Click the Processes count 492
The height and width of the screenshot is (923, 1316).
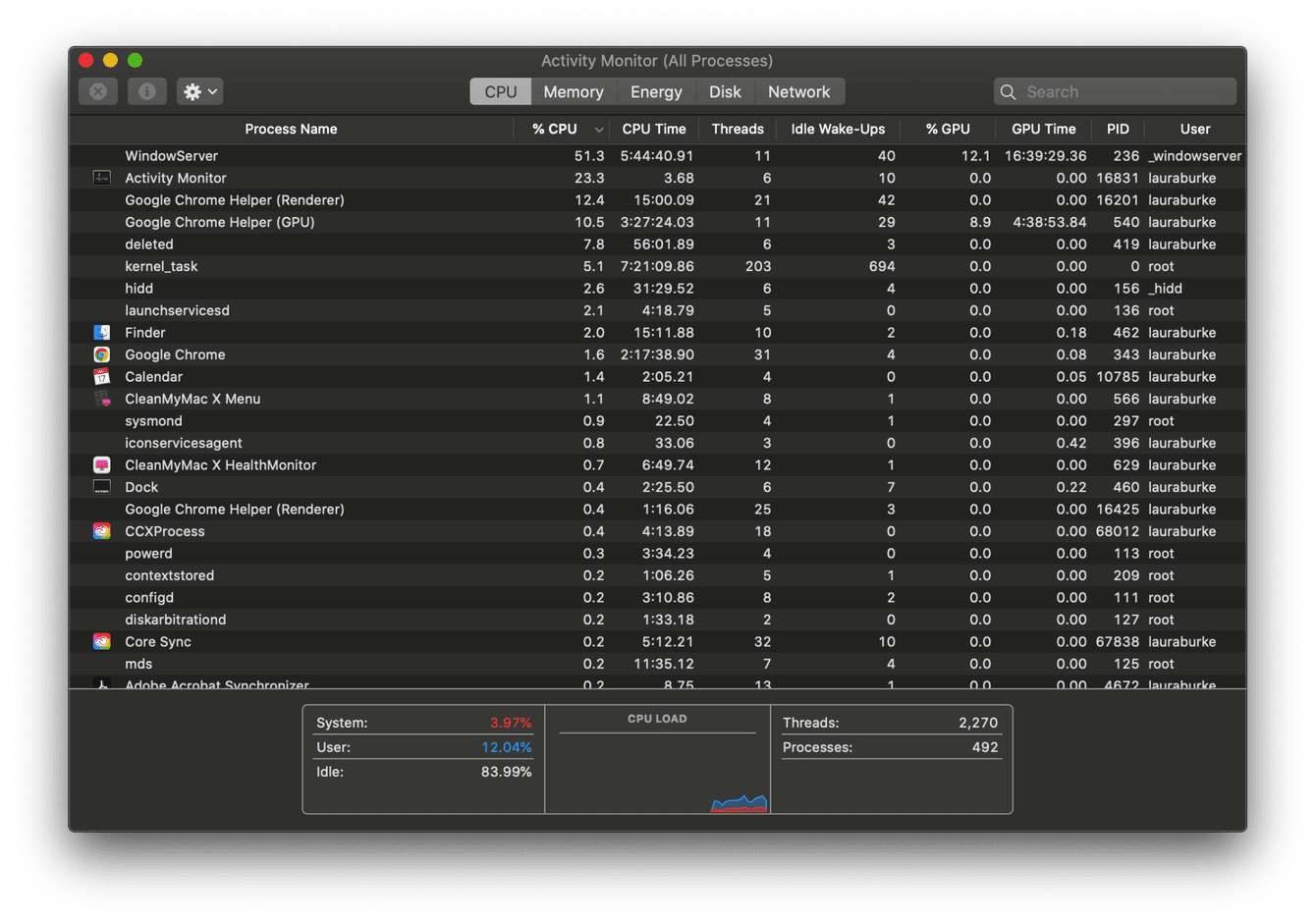985,747
